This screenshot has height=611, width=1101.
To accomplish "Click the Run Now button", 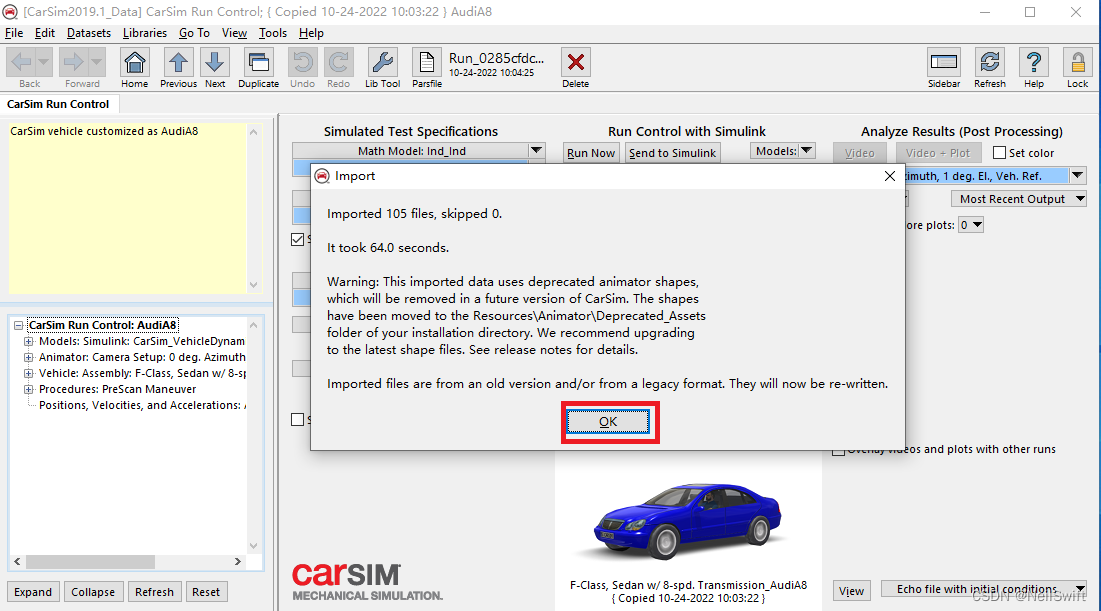I will click(x=591, y=152).
